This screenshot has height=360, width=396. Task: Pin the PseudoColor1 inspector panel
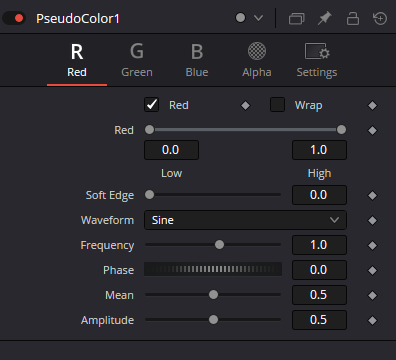point(324,18)
